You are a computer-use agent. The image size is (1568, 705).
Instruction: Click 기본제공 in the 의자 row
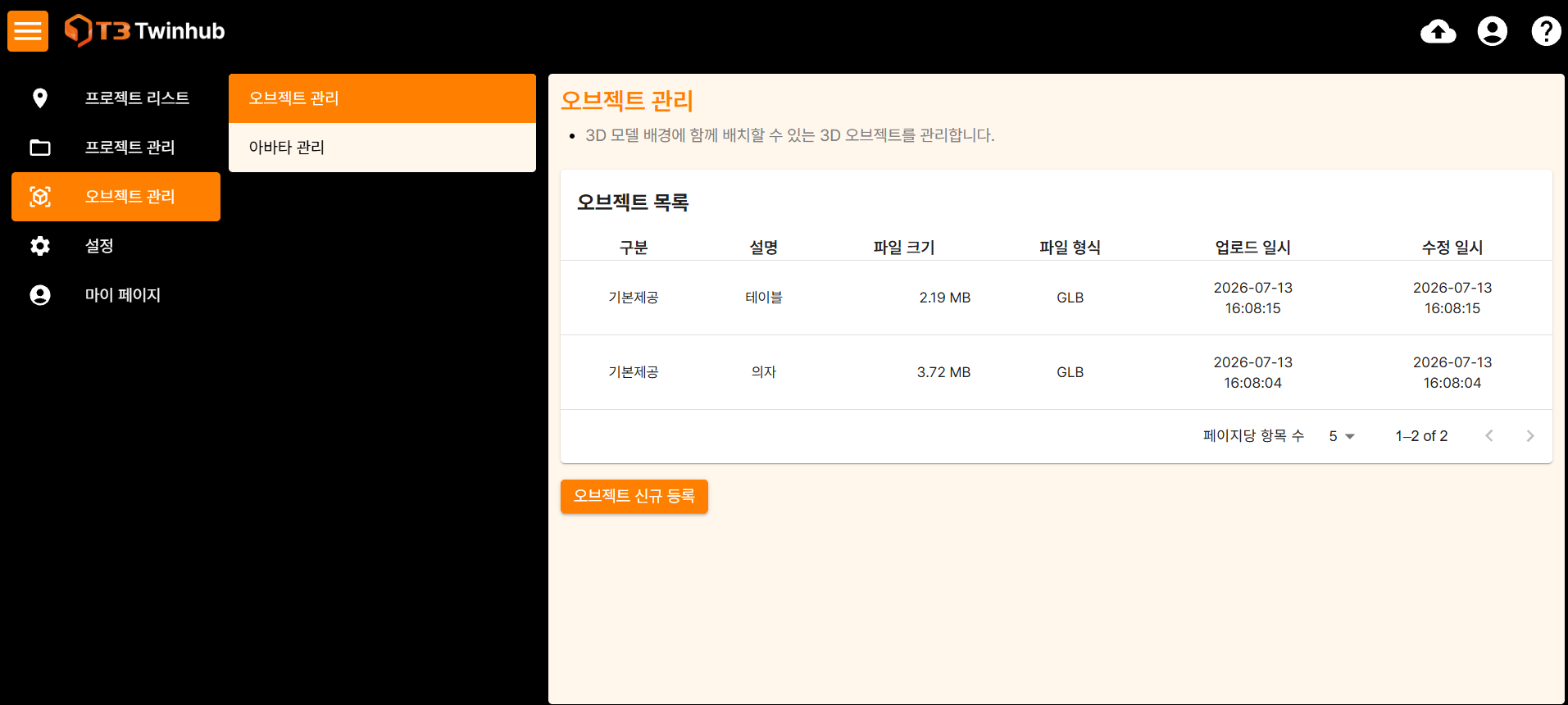click(634, 372)
